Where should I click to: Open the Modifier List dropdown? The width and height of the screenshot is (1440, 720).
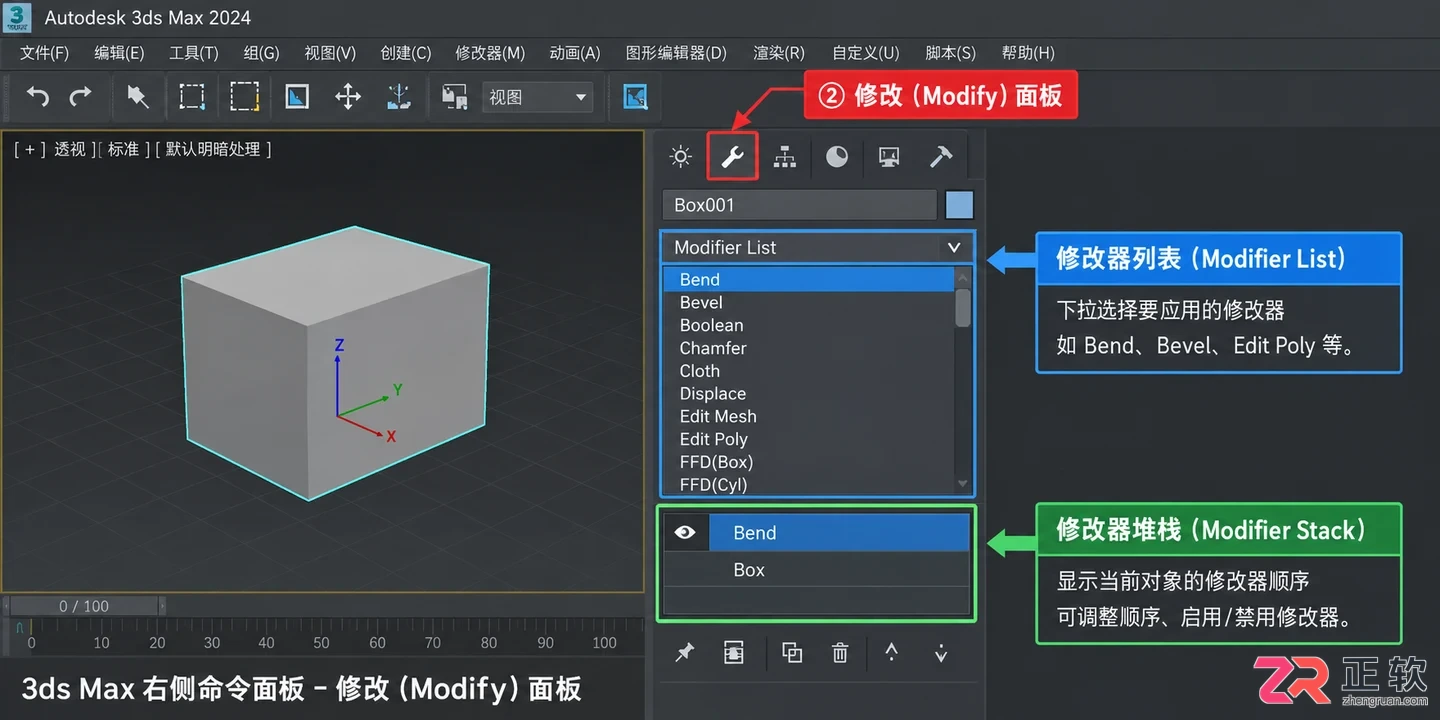[817, 247]
